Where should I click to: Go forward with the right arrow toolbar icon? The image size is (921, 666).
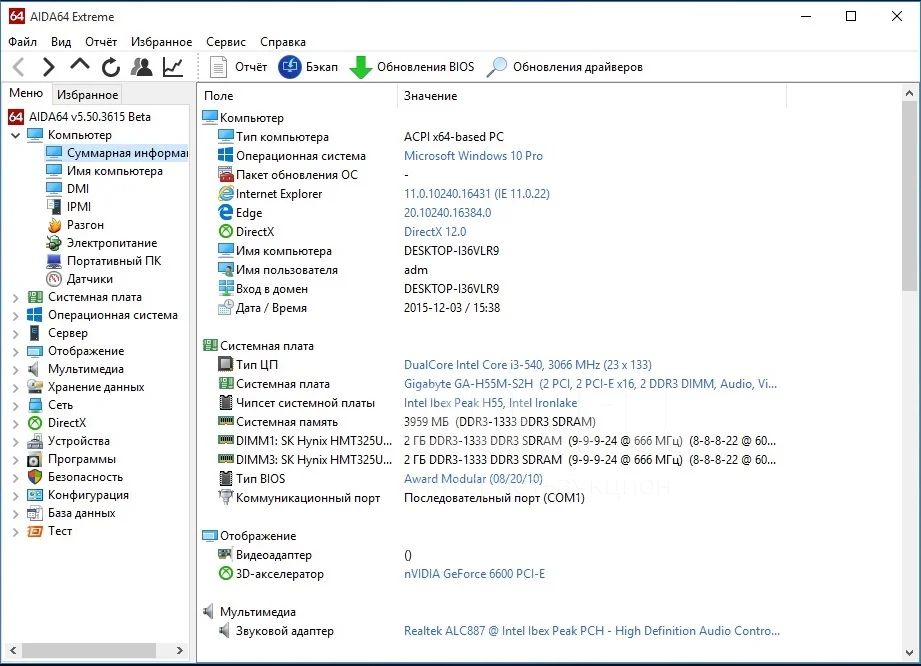point(48,67)
